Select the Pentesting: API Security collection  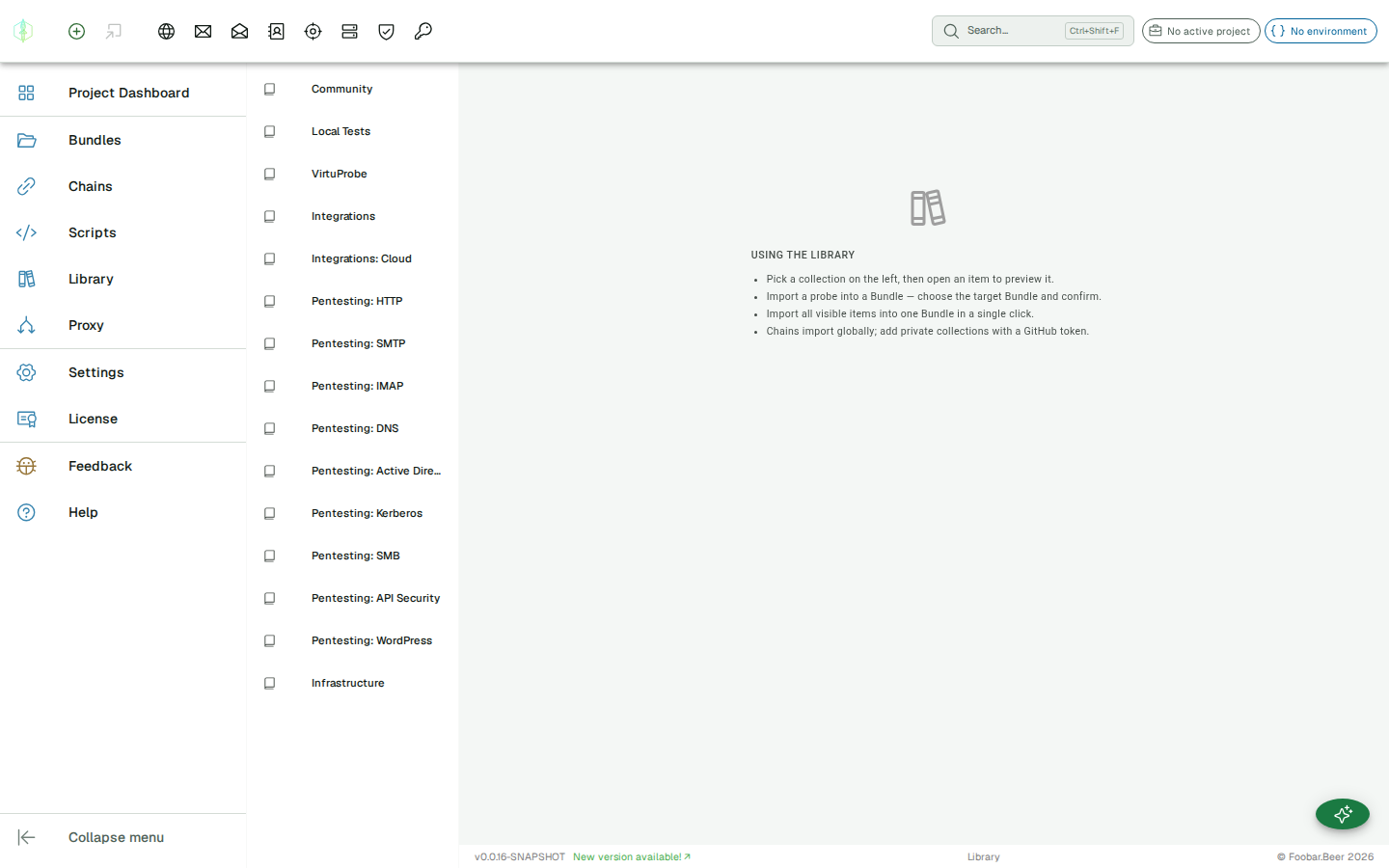pos(352,598)
